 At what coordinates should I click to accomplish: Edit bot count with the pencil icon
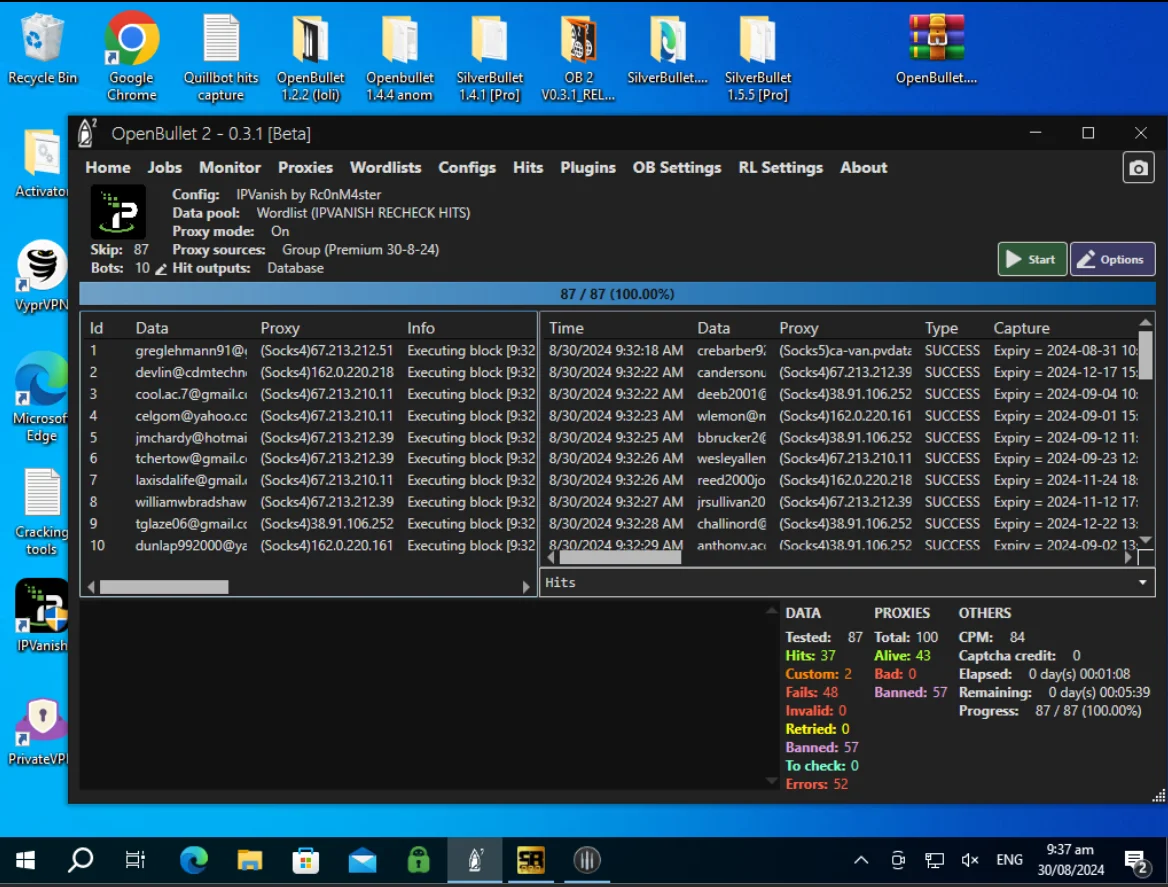pos(161,269)
